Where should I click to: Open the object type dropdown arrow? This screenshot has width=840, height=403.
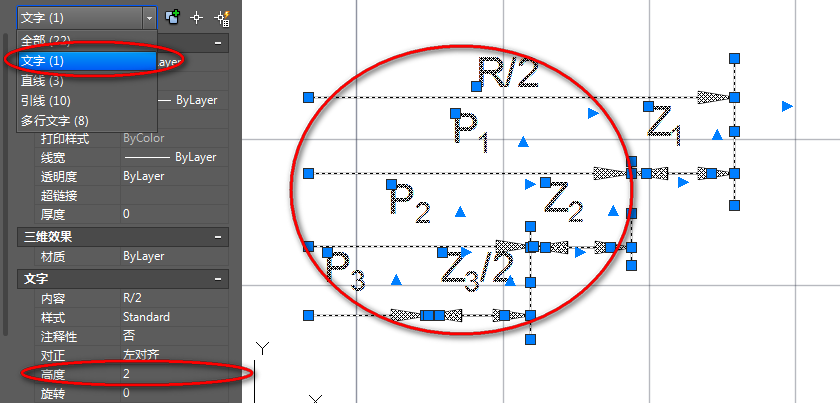149,18
